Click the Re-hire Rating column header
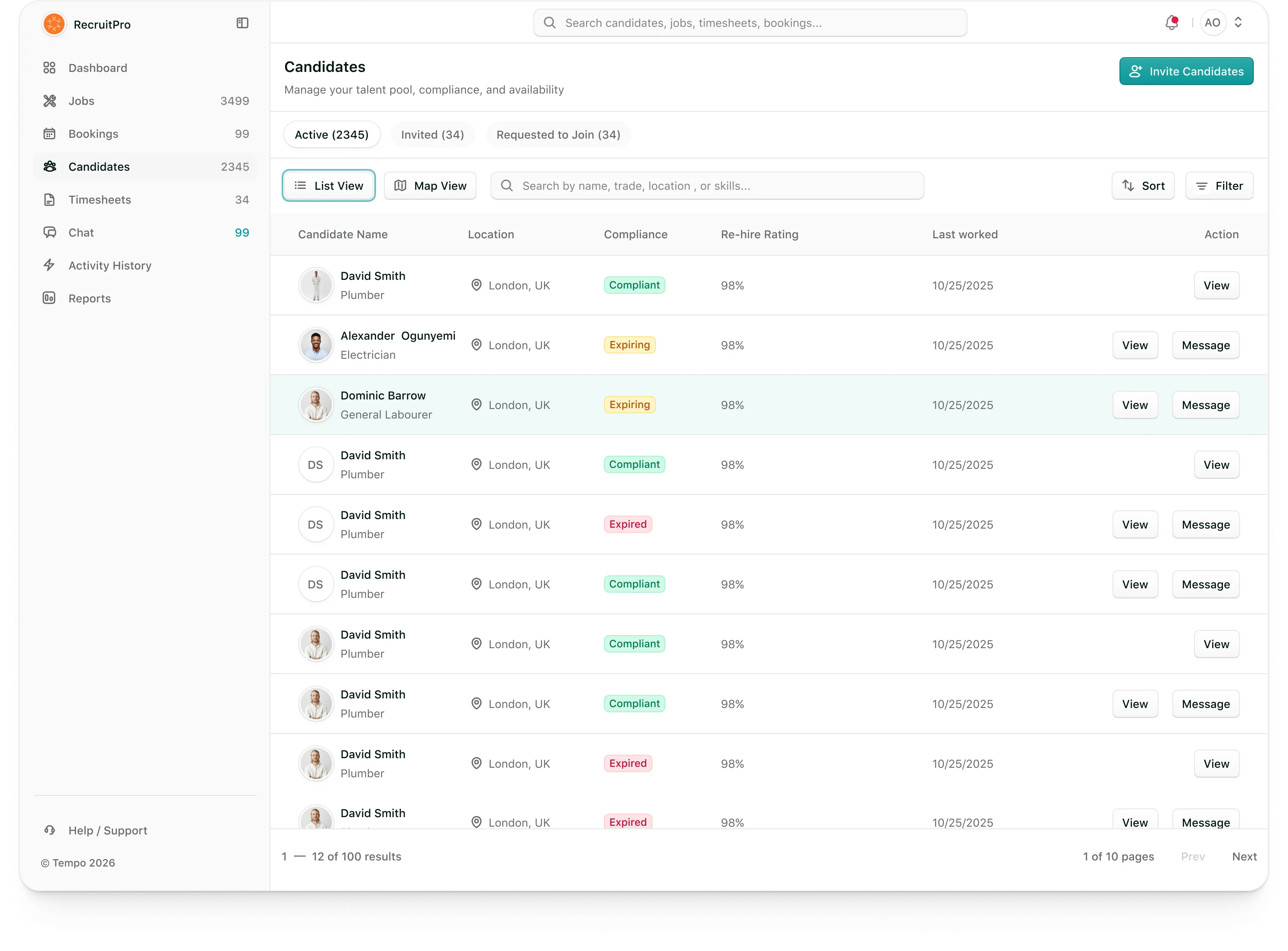 click(759, 234)
